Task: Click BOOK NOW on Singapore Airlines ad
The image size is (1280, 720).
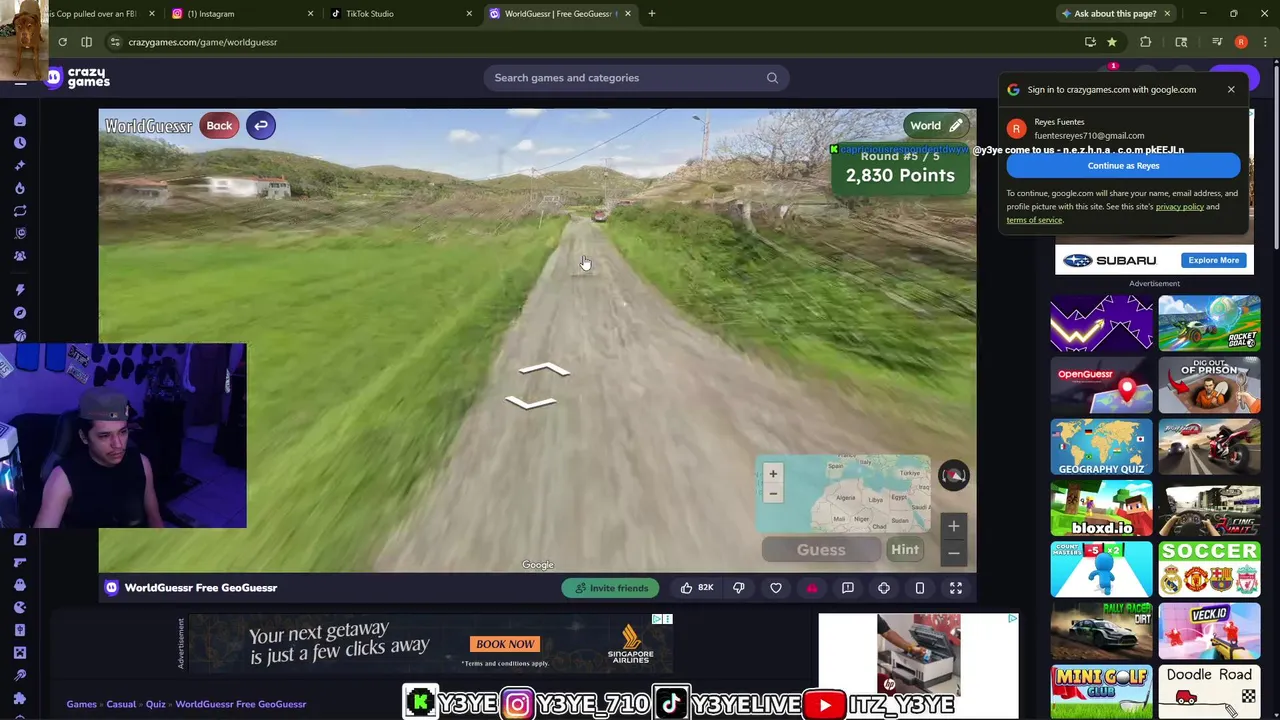Action: click(505, 644)
